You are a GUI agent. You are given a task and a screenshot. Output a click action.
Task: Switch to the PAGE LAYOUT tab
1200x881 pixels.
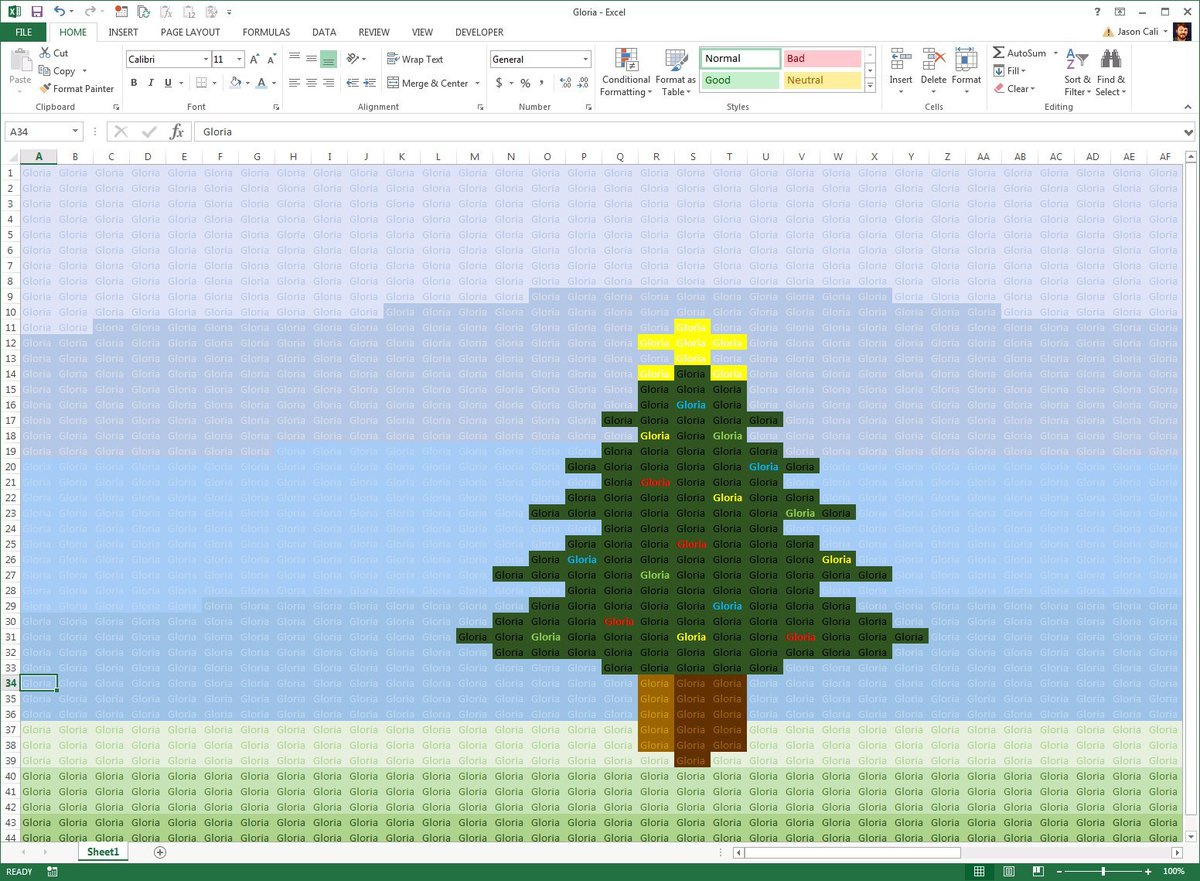tap(190, 32)
